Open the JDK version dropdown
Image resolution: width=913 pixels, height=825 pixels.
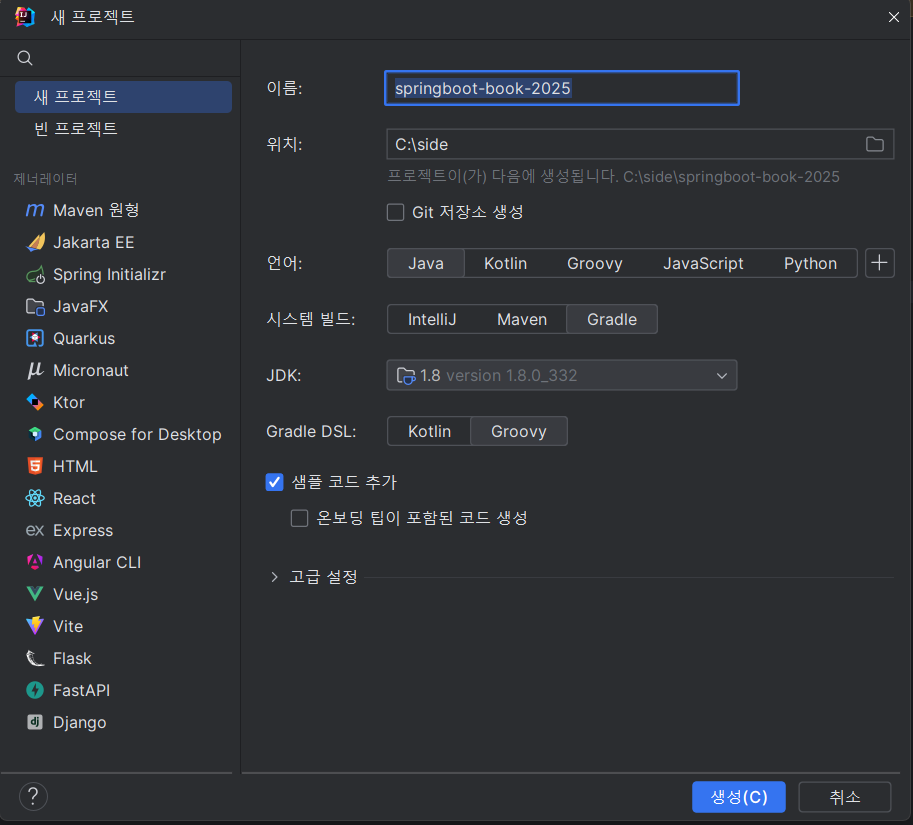click(x=562, y=375)
